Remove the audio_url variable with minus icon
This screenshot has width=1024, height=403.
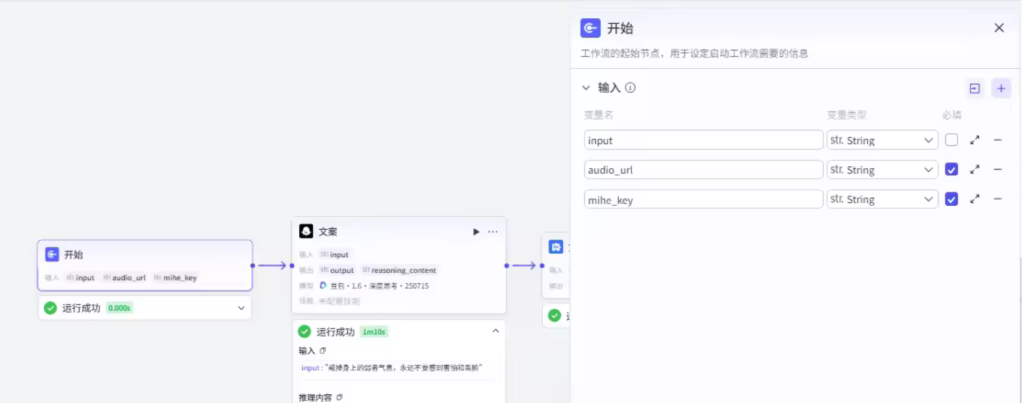pyautogui.click(x=997, y=170)
